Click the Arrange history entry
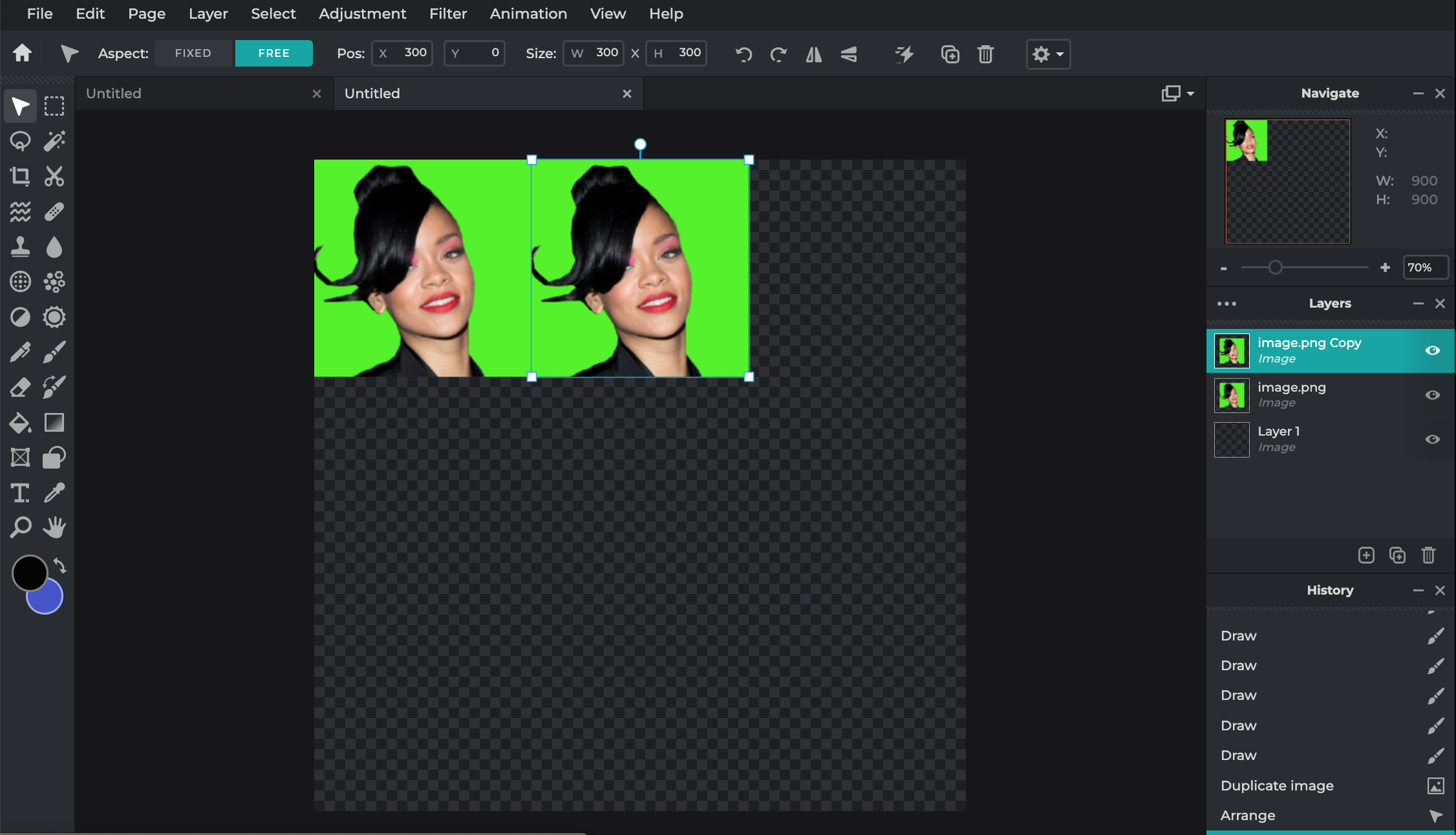The height and width of the screenshot is (835, 1456). tap(1331, 816)
